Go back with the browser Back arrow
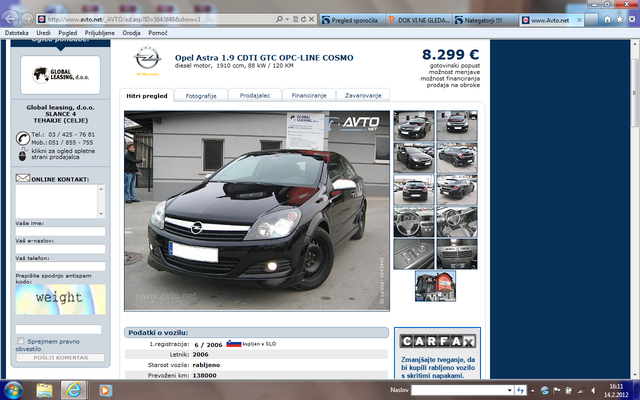This screenshot has width=640, height=400. pos(11,18)
